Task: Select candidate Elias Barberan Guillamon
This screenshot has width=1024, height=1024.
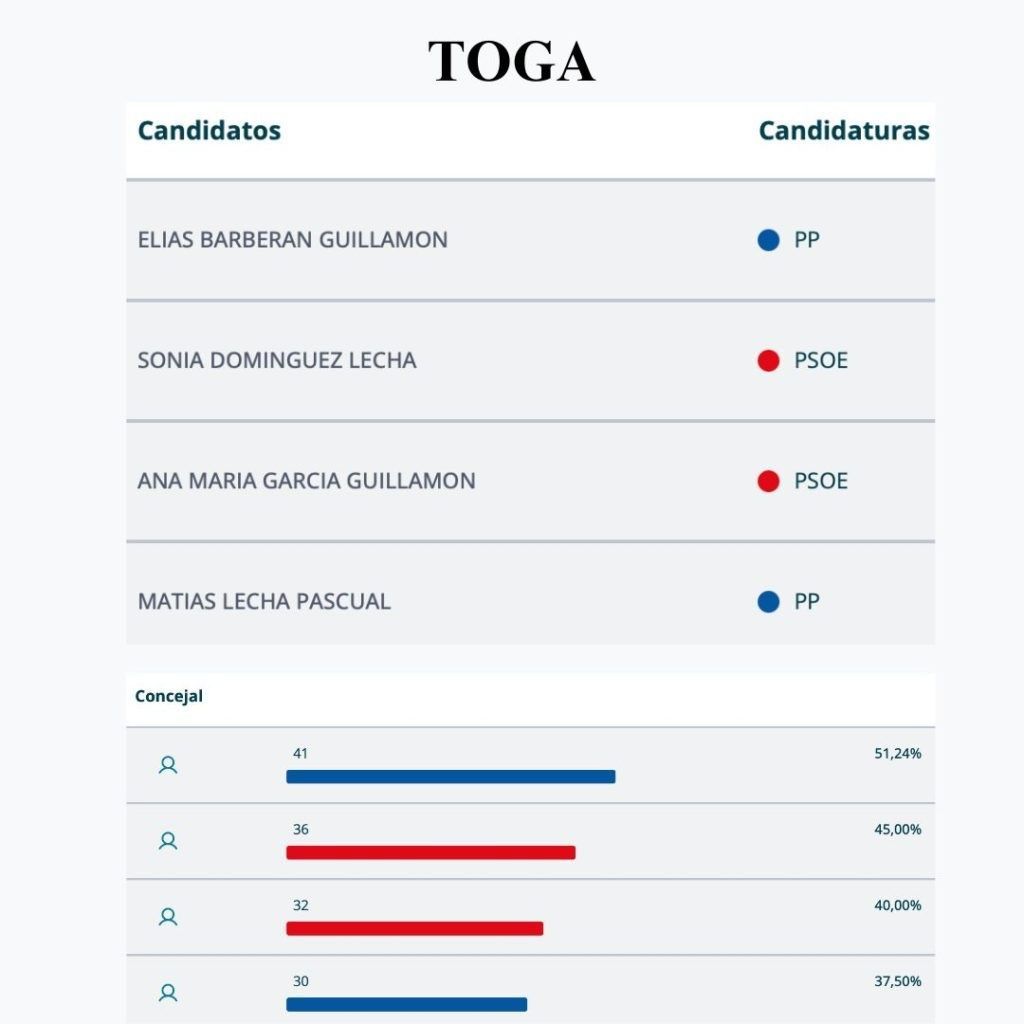Action: (x=292, y=240)
